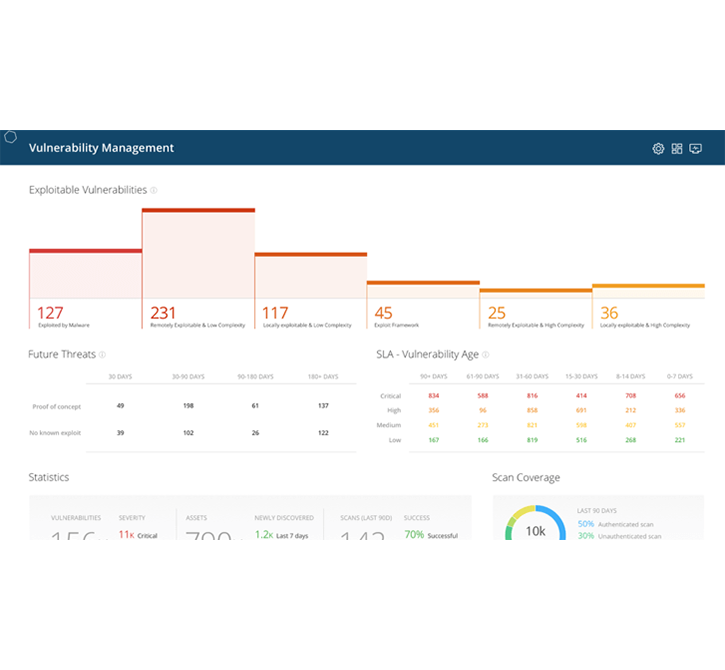The image size is (725, 670).
Task: Click Proof of concept 30 days value 49
Action: pyautogui.click(x=120, y=406)
